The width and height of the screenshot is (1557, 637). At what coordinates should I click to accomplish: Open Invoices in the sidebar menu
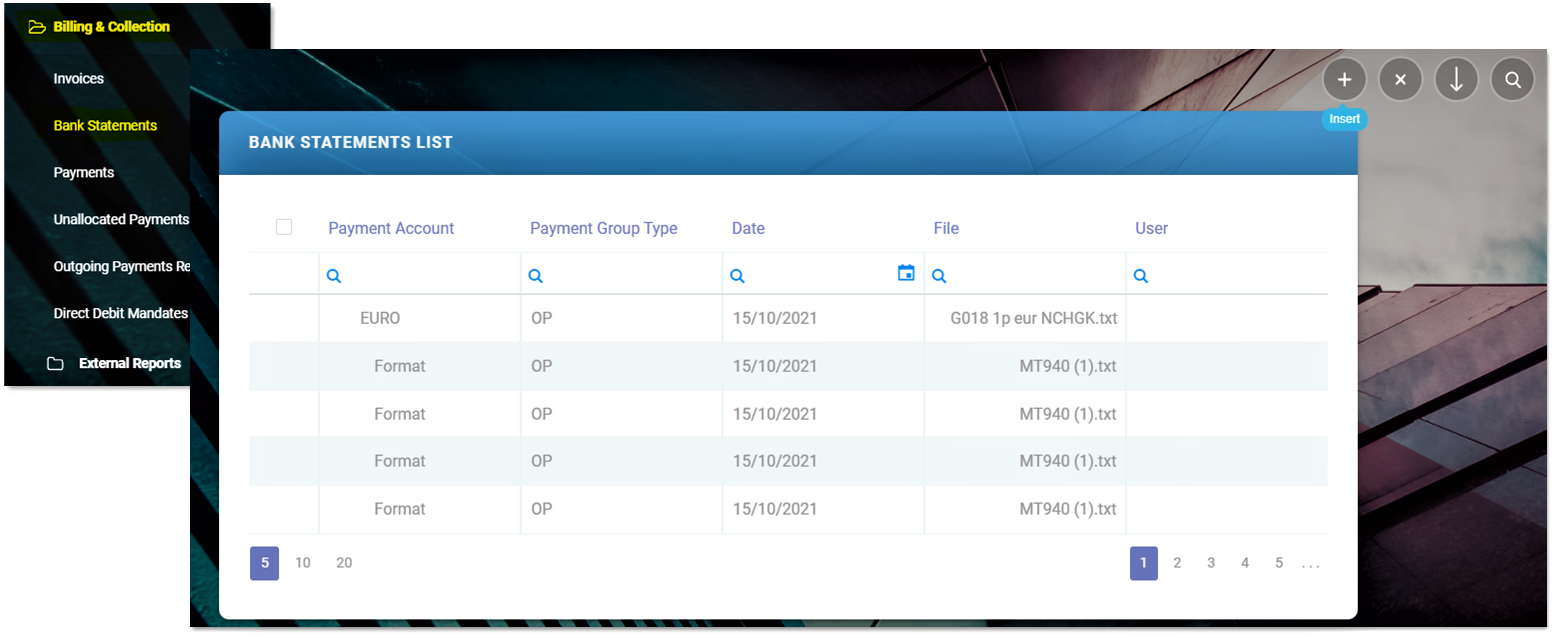pyautogui.click(x=79, y=78)
